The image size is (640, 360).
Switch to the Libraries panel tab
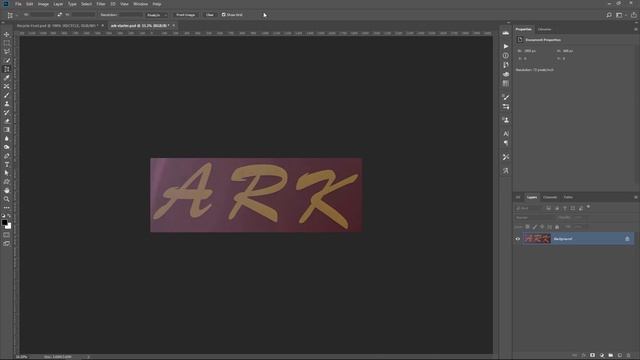coord(544,29)
